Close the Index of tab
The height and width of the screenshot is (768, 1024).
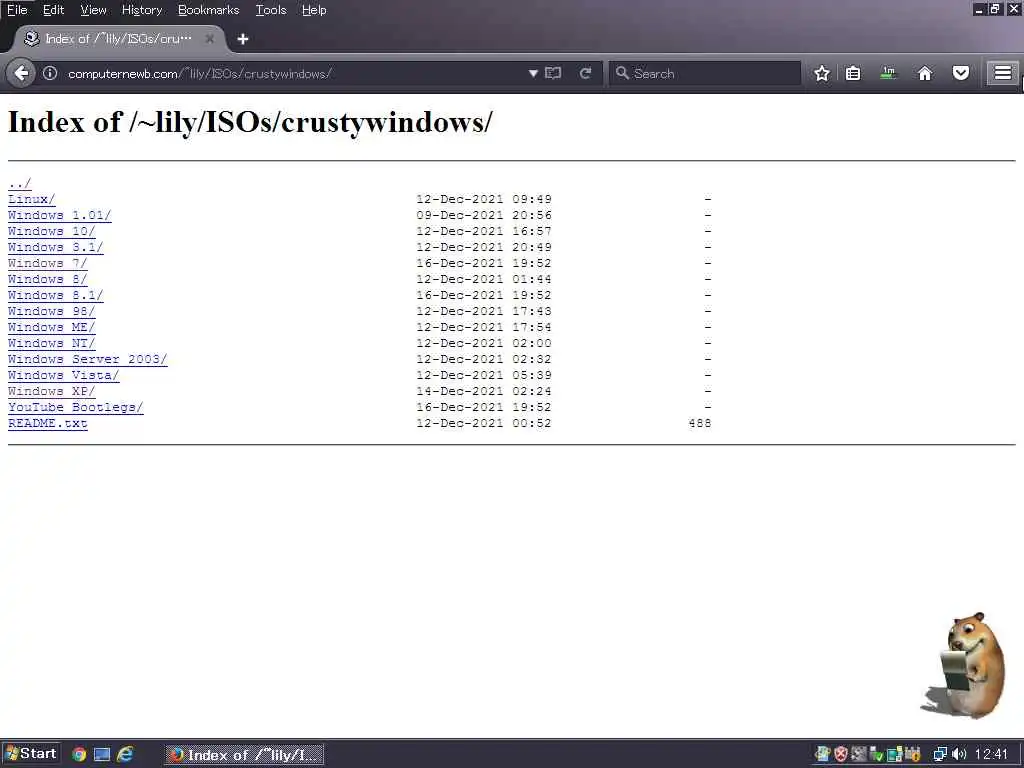(x=210, y=39)
